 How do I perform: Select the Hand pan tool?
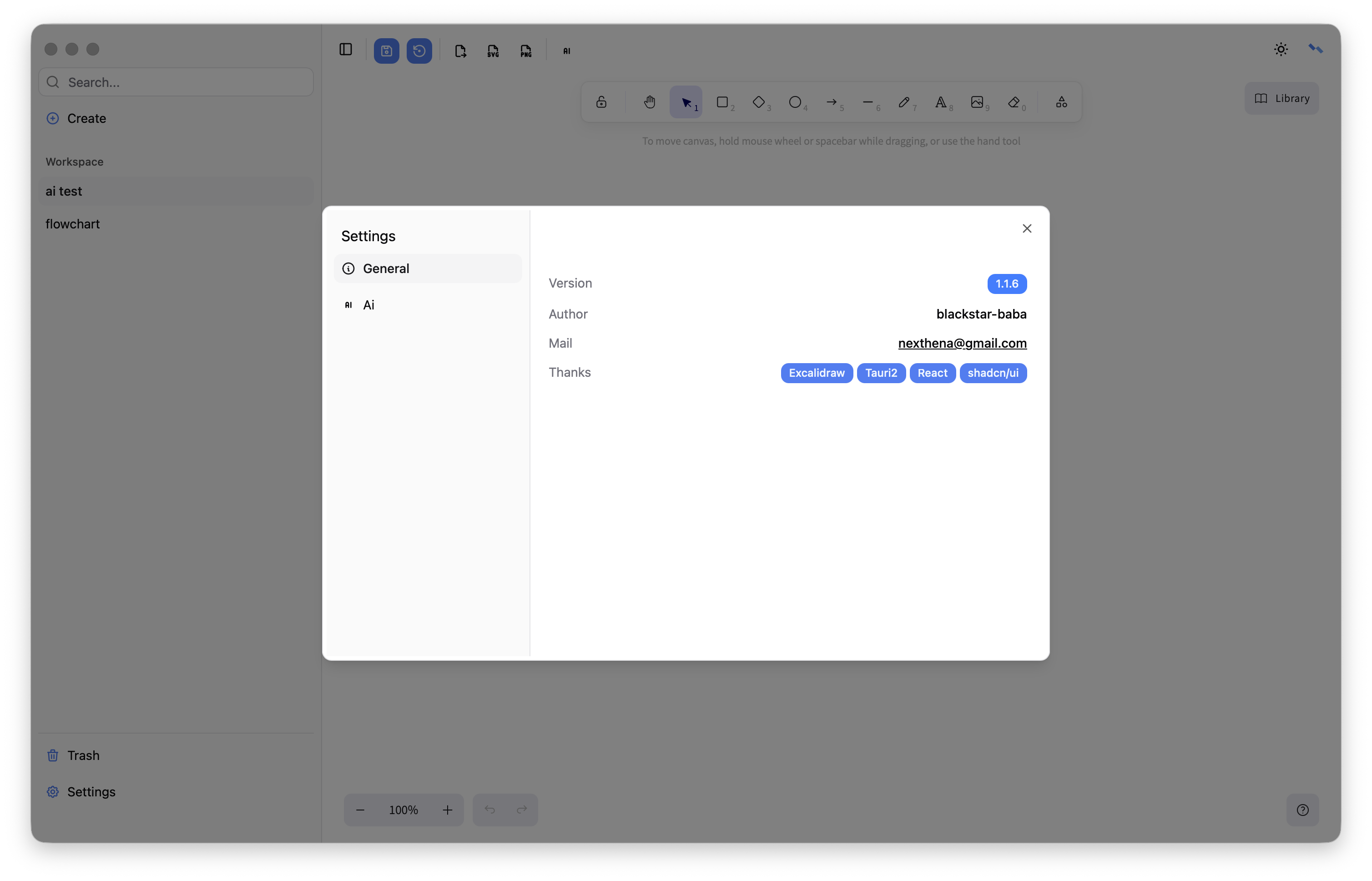(x=649, y=102)
